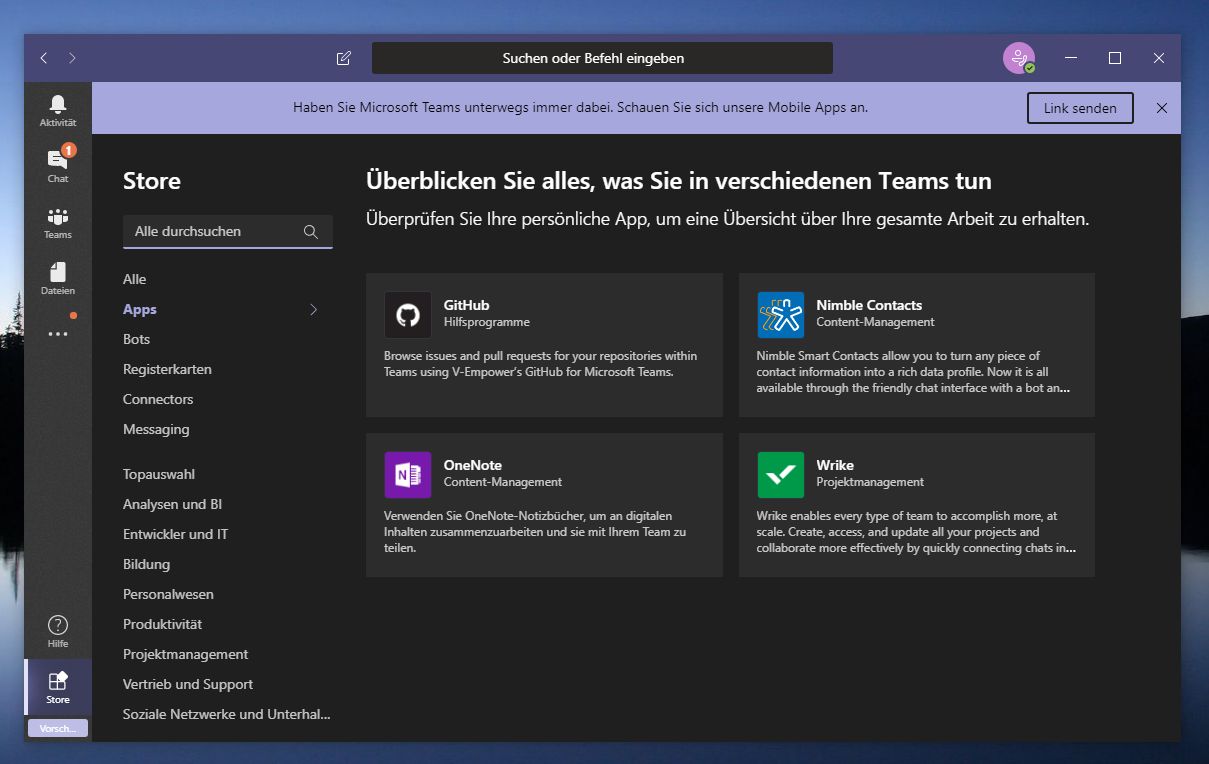Select the Personalwesen category

coord(168,594)
